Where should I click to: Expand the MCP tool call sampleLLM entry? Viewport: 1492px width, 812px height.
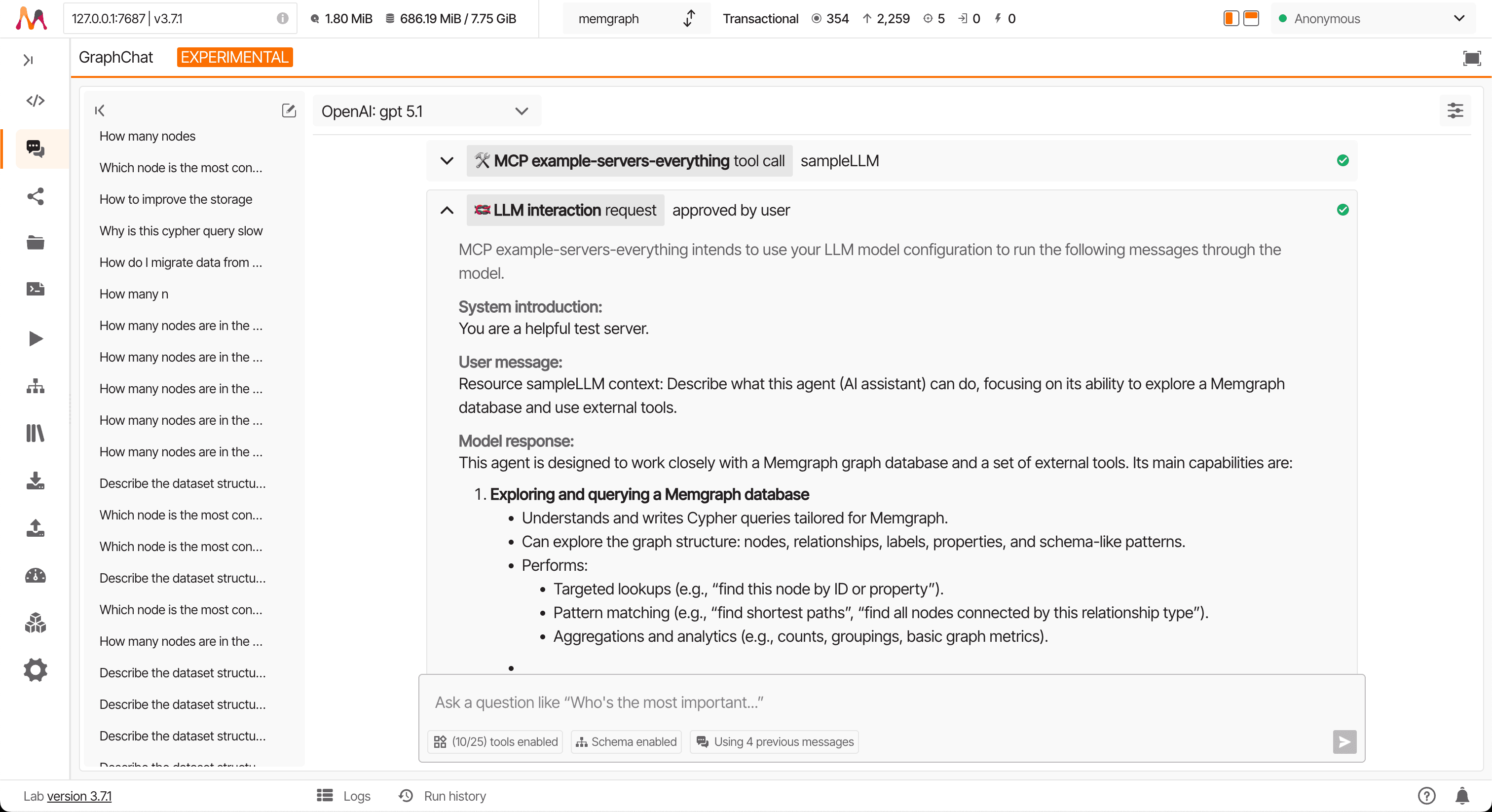446,161
